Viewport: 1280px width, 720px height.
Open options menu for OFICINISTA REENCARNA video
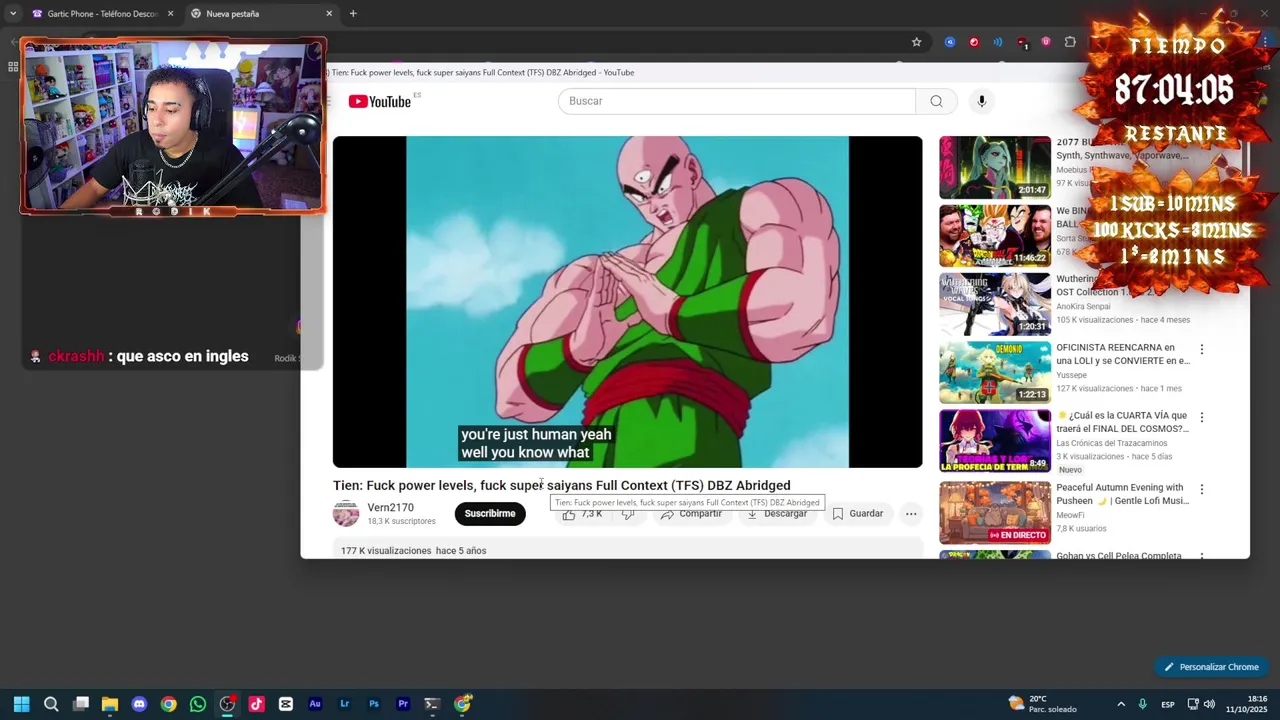click(x=1201, y=349)
